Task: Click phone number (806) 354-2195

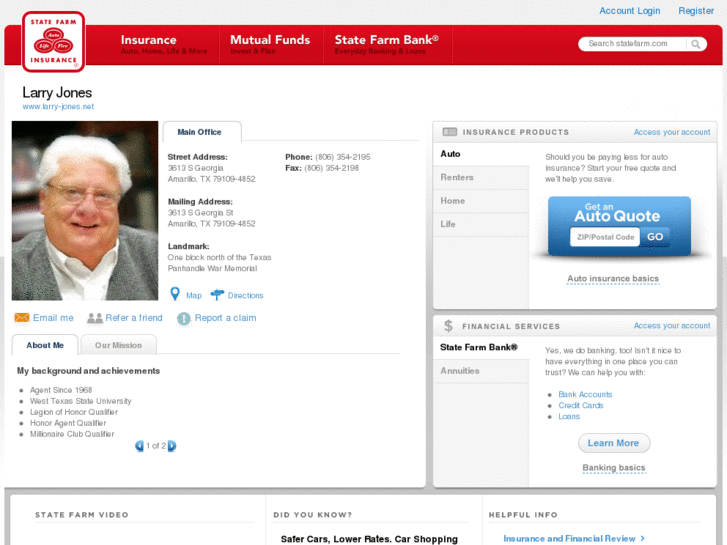Action: (343, 157)
